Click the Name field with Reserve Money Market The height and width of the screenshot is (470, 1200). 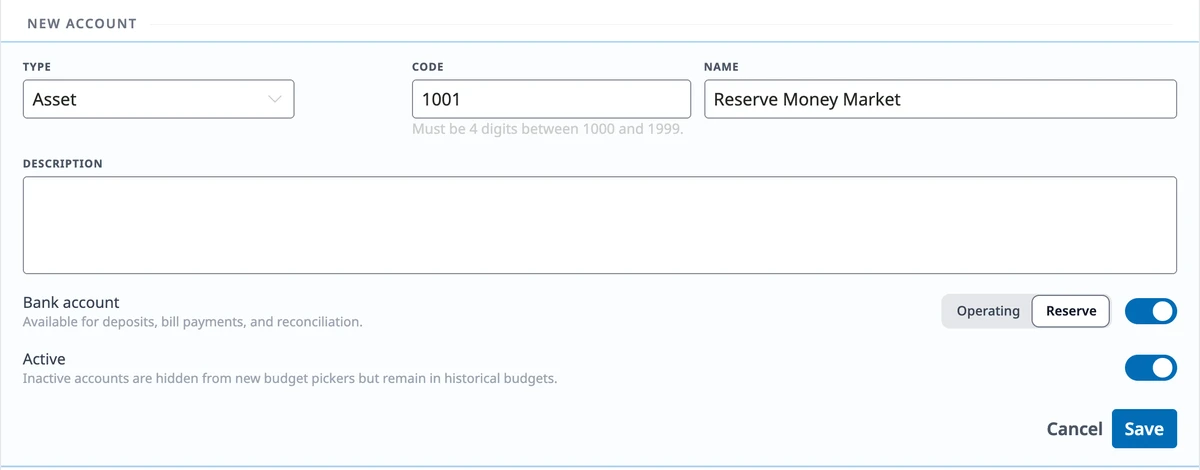coord(940,100)
